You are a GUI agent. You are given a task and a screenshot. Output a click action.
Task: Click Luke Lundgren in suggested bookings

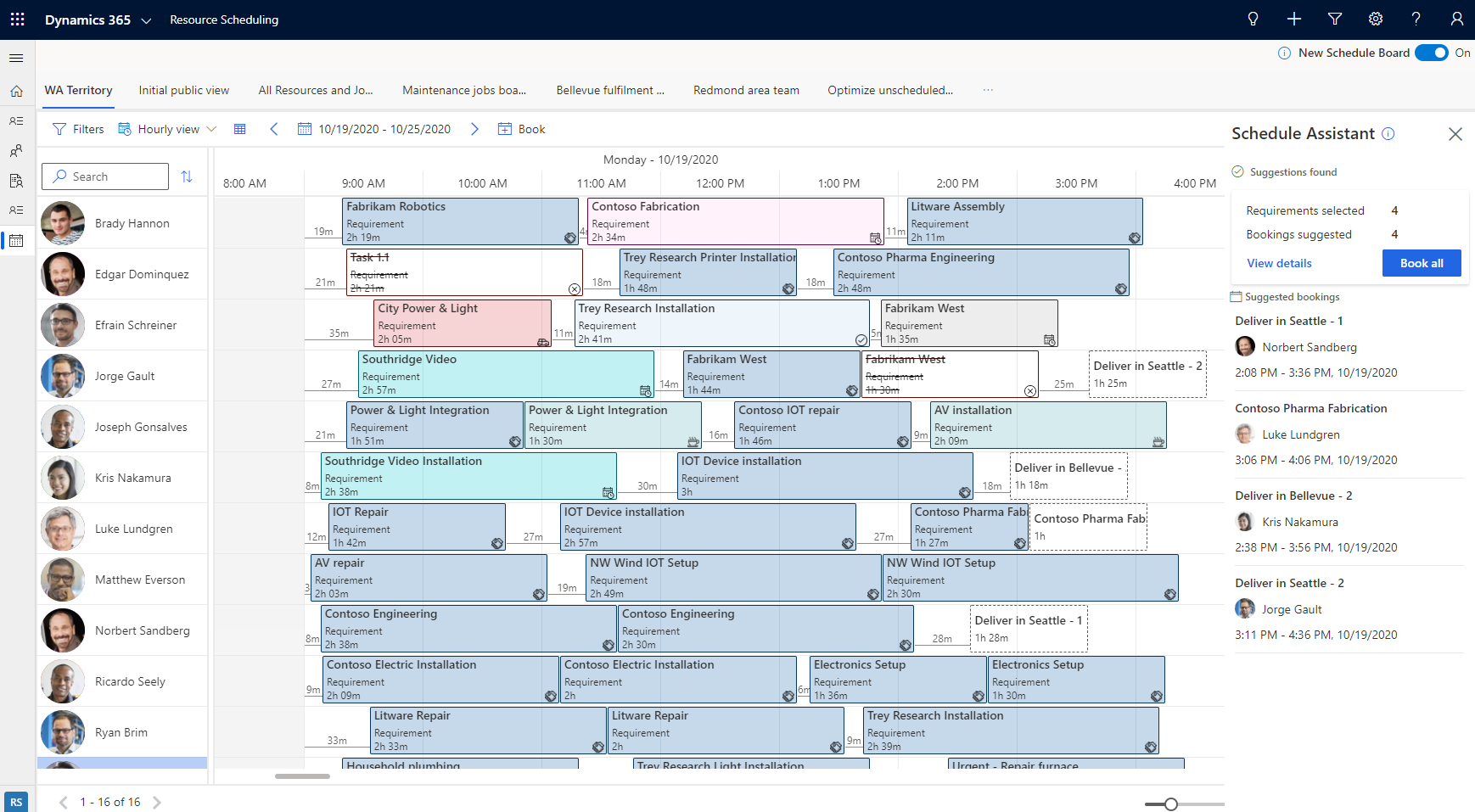(x=1301, y=434)
